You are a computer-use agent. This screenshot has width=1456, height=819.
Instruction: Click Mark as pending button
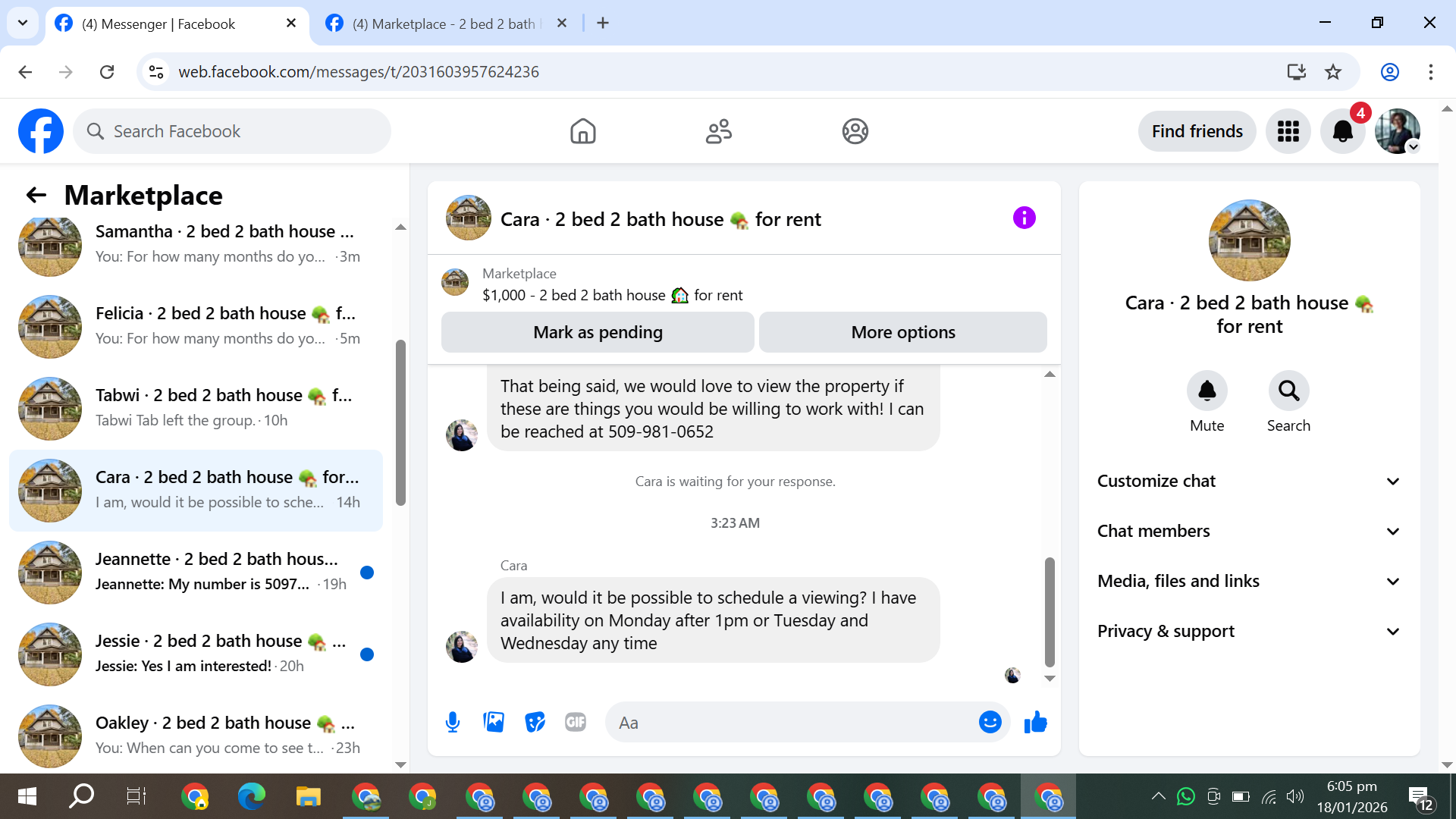pyautogui.click(x=598, y=332)
